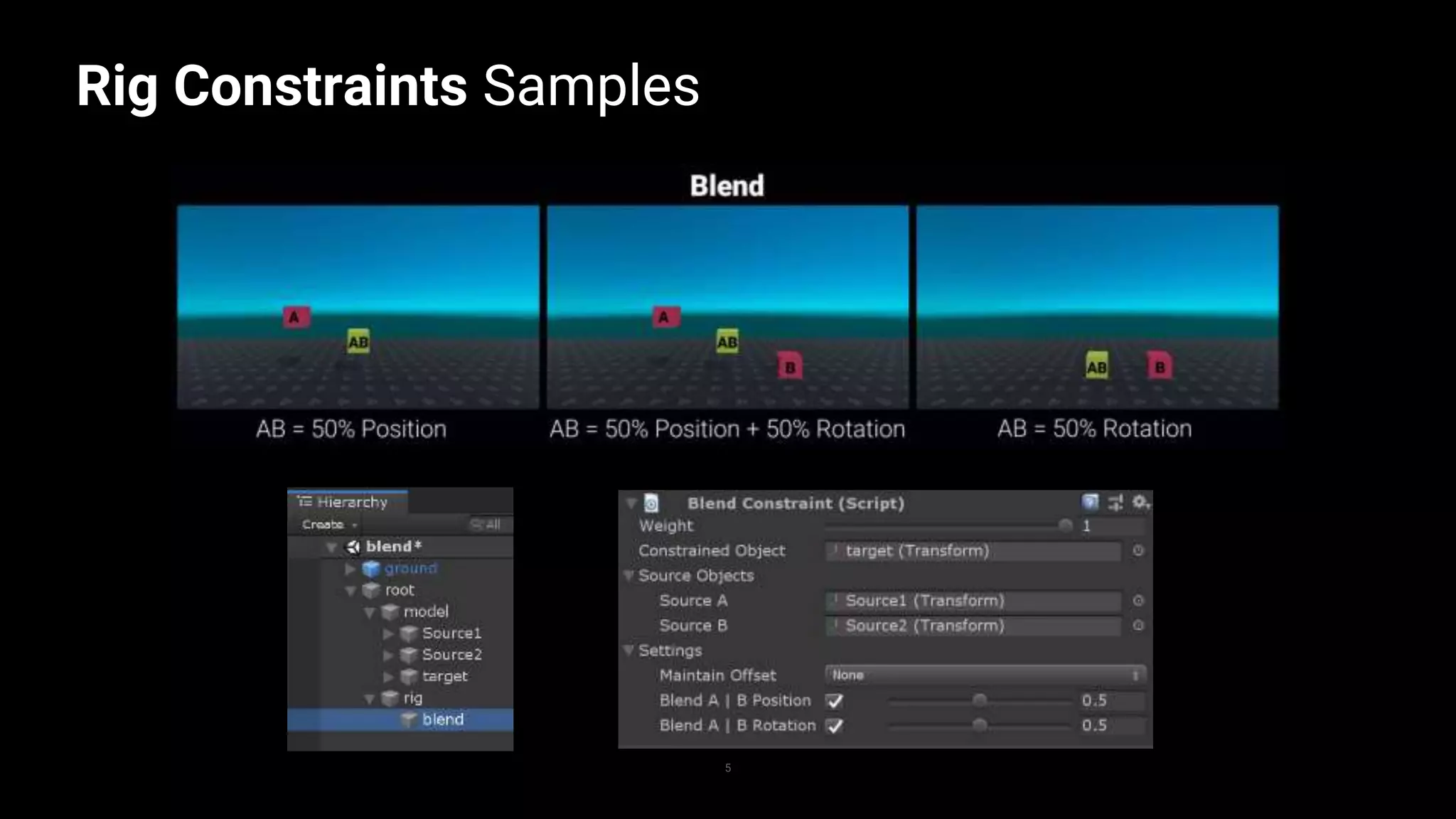Expand the Source1 object in Hierarchy

tap(388, 633)
